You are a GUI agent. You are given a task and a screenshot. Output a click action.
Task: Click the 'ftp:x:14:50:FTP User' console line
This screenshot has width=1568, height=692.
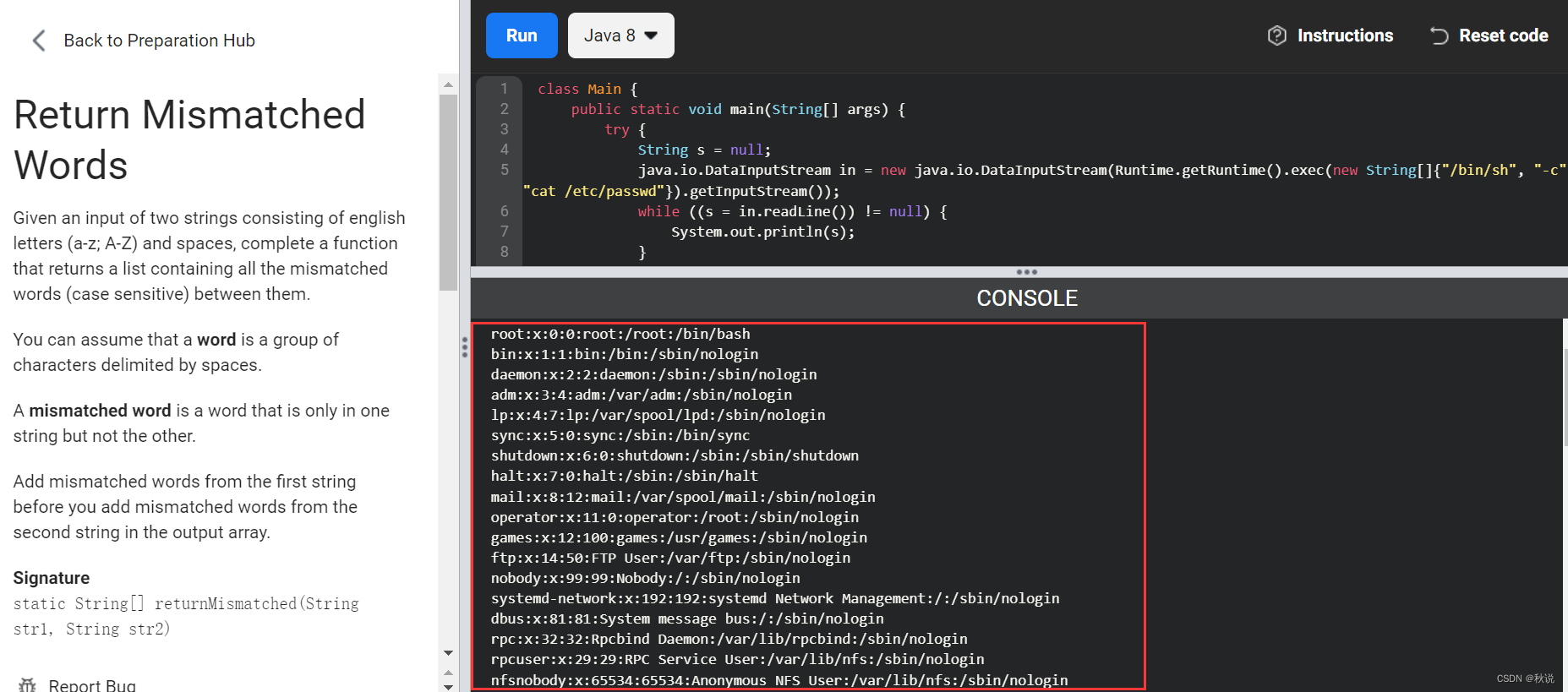[x=670, y=558]
